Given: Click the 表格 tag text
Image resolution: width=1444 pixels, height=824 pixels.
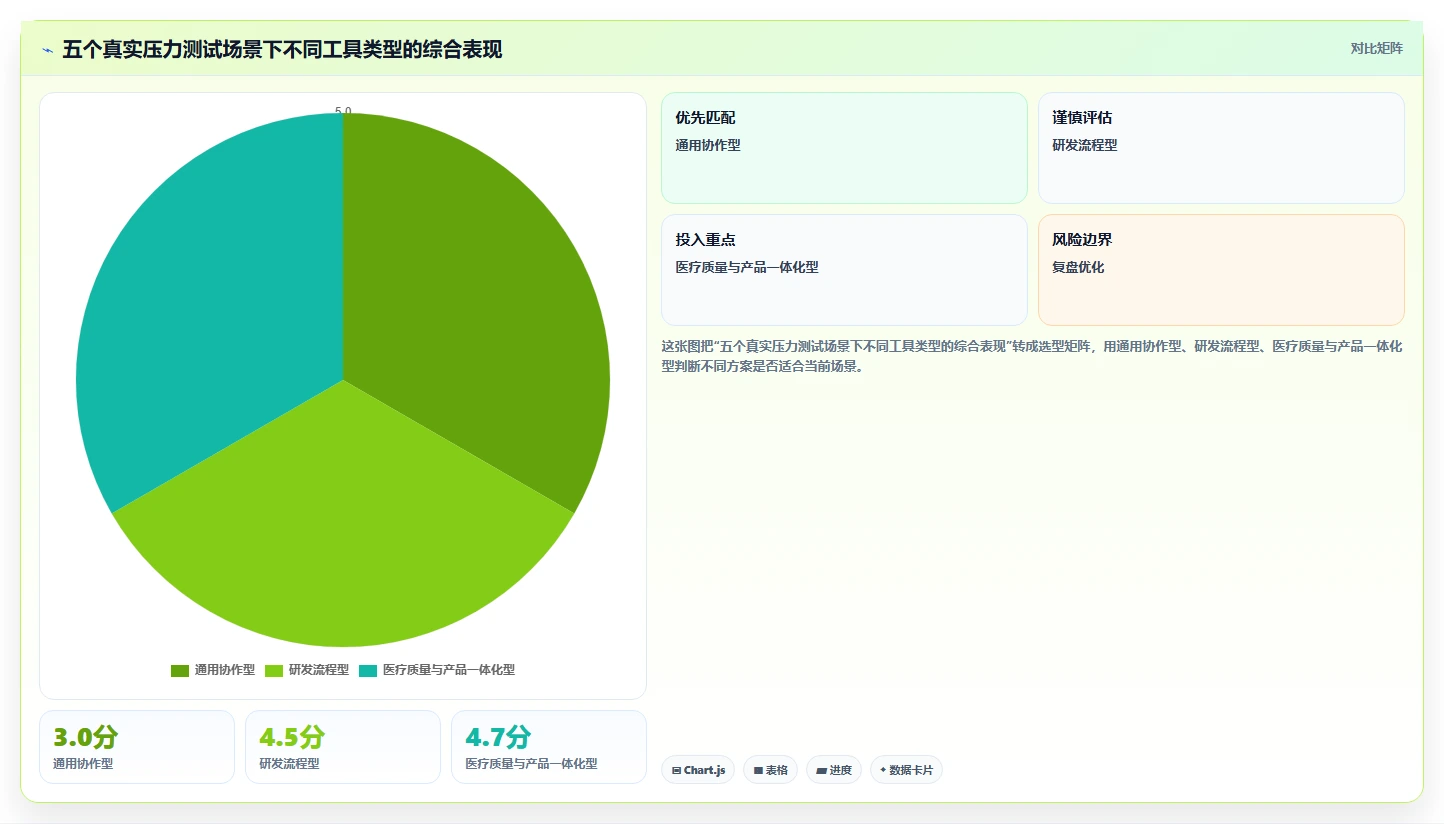Looking at the screenshot, I should click(777, 770).
